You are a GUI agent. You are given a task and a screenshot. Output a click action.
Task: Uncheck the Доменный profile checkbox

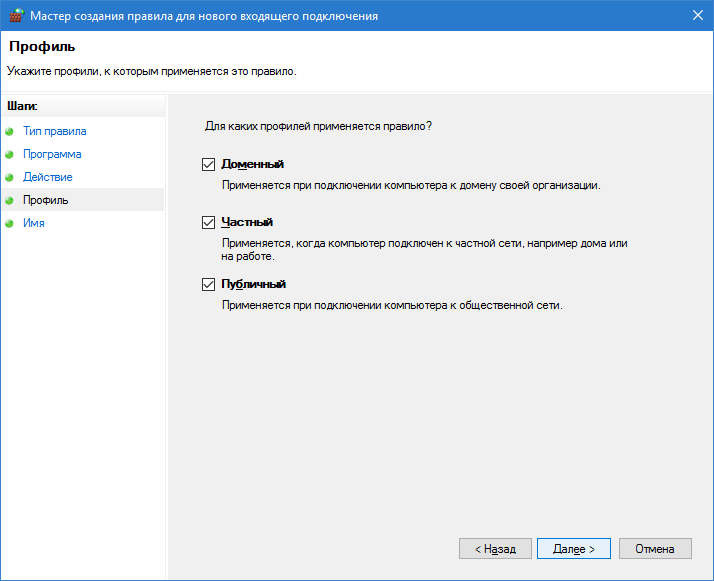coord(208,164)
